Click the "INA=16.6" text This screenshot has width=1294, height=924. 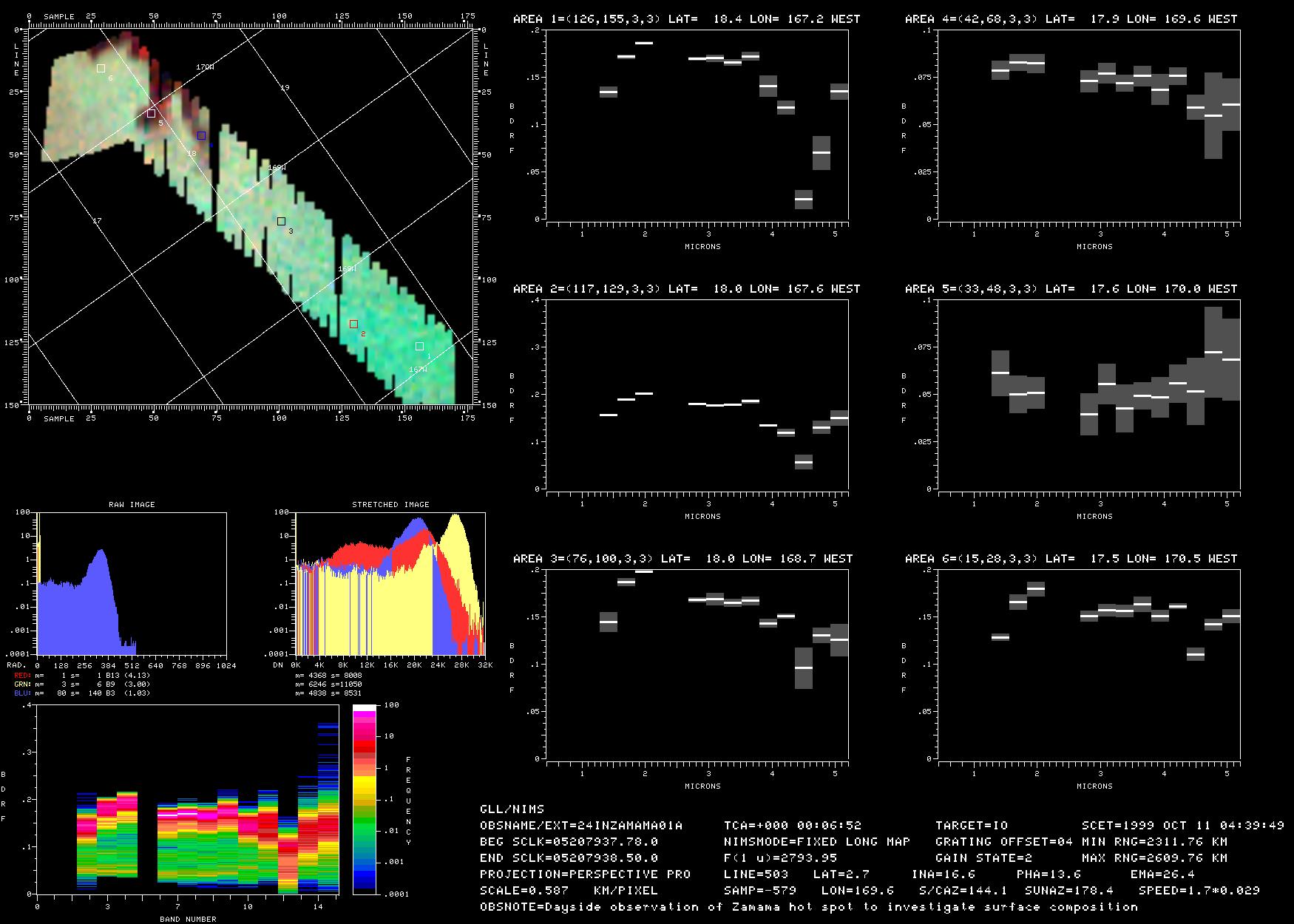coord(944,874)
